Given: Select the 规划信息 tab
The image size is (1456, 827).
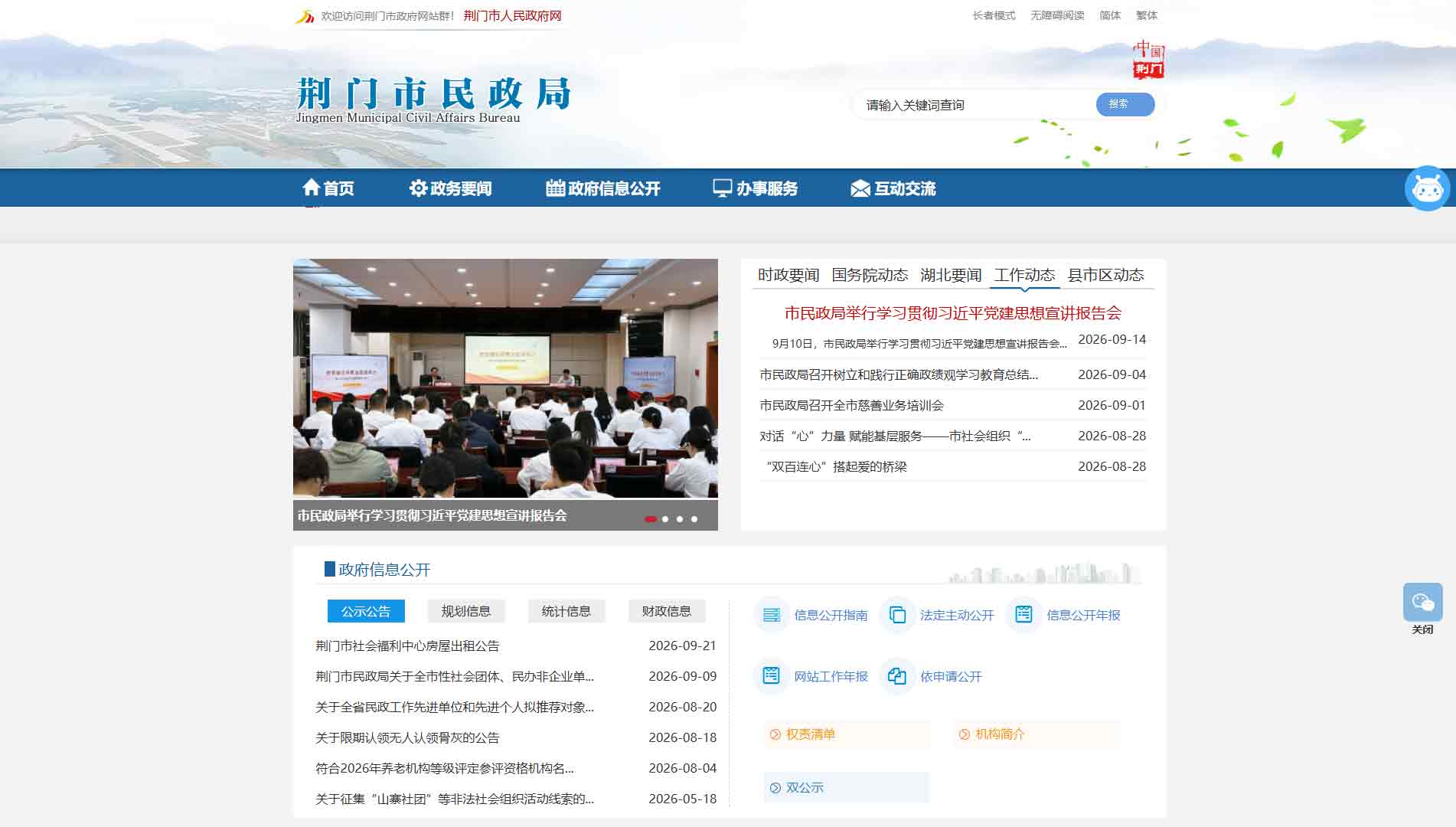Looking at the screenshot, I should [466, 611].
